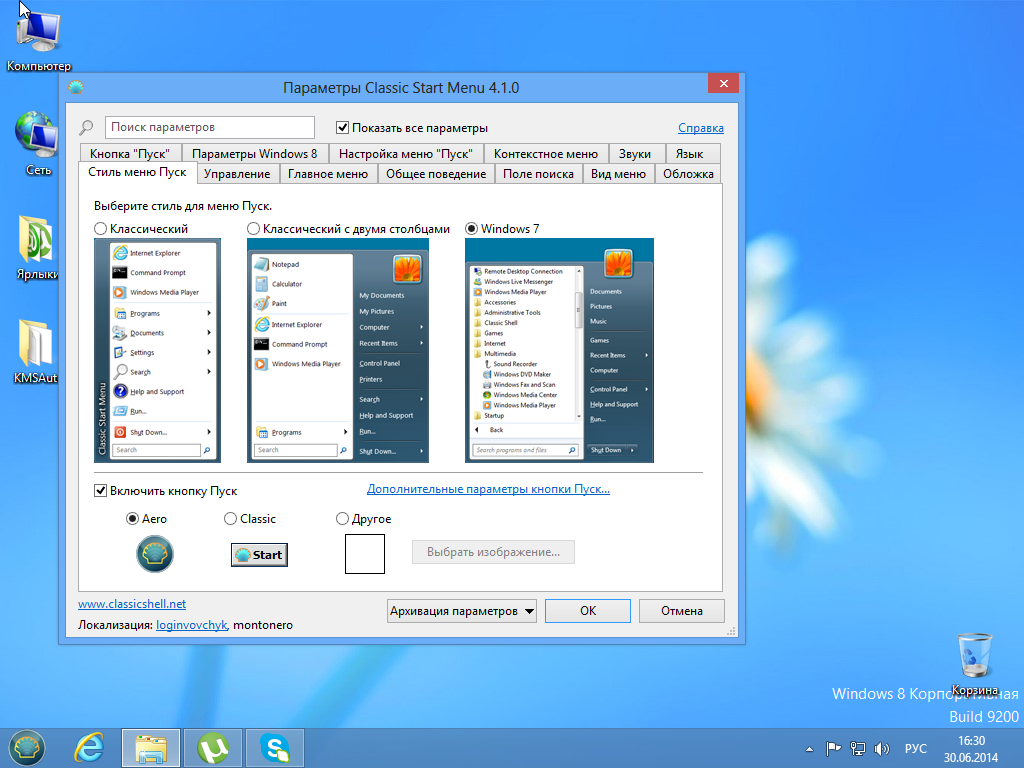Click the Aero start button image
Viewport: 1024px width, 768px height.
155,554
